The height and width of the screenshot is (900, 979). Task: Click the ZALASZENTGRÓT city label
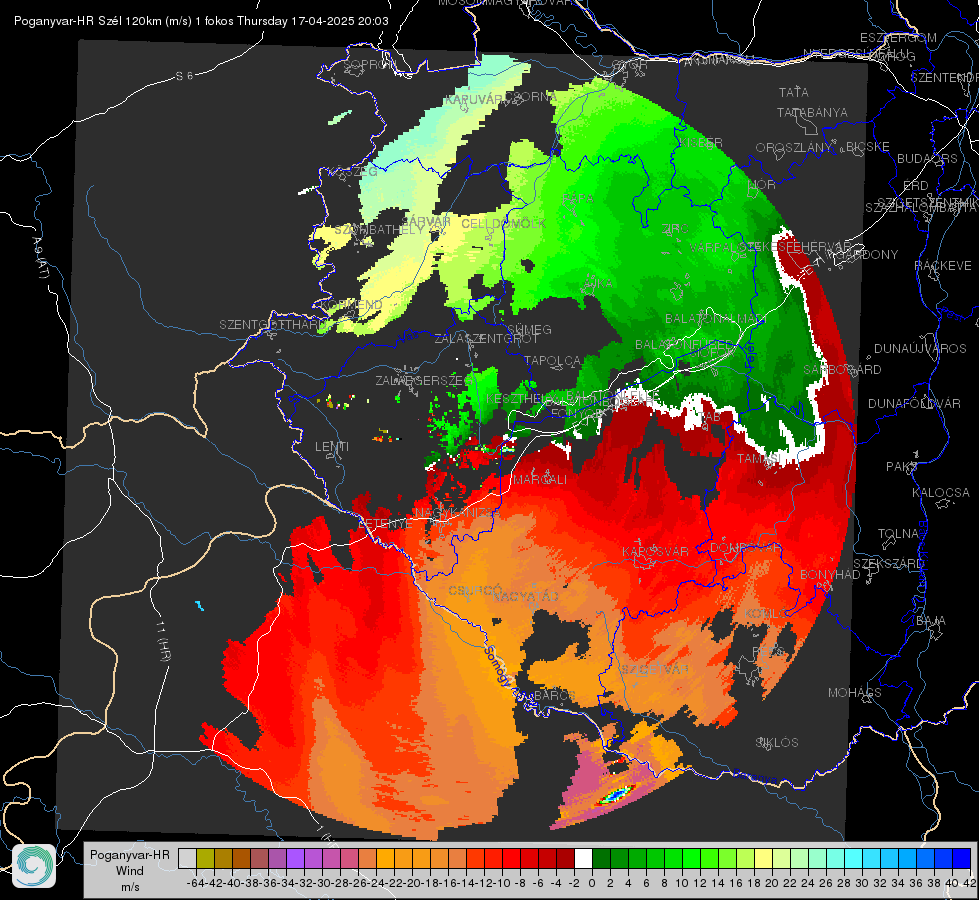click(486, 339)
